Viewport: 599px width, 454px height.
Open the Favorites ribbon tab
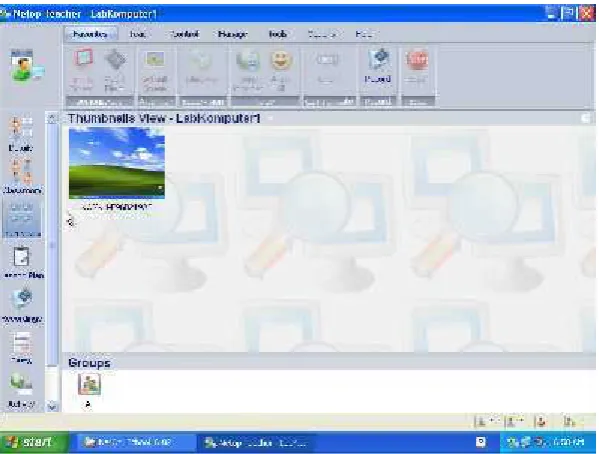[91, 34]
